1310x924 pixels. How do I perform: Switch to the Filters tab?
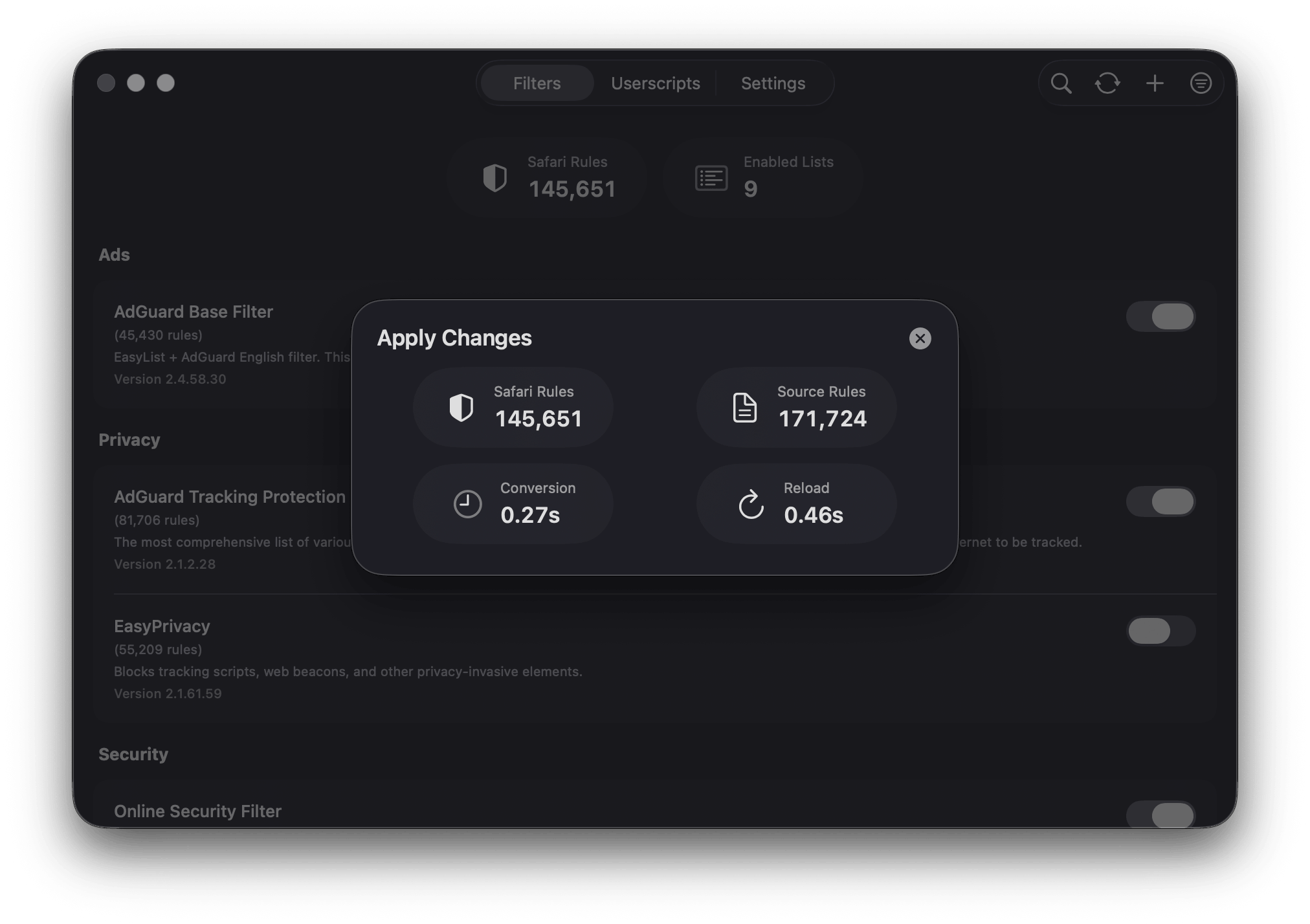tap(537, 83)
